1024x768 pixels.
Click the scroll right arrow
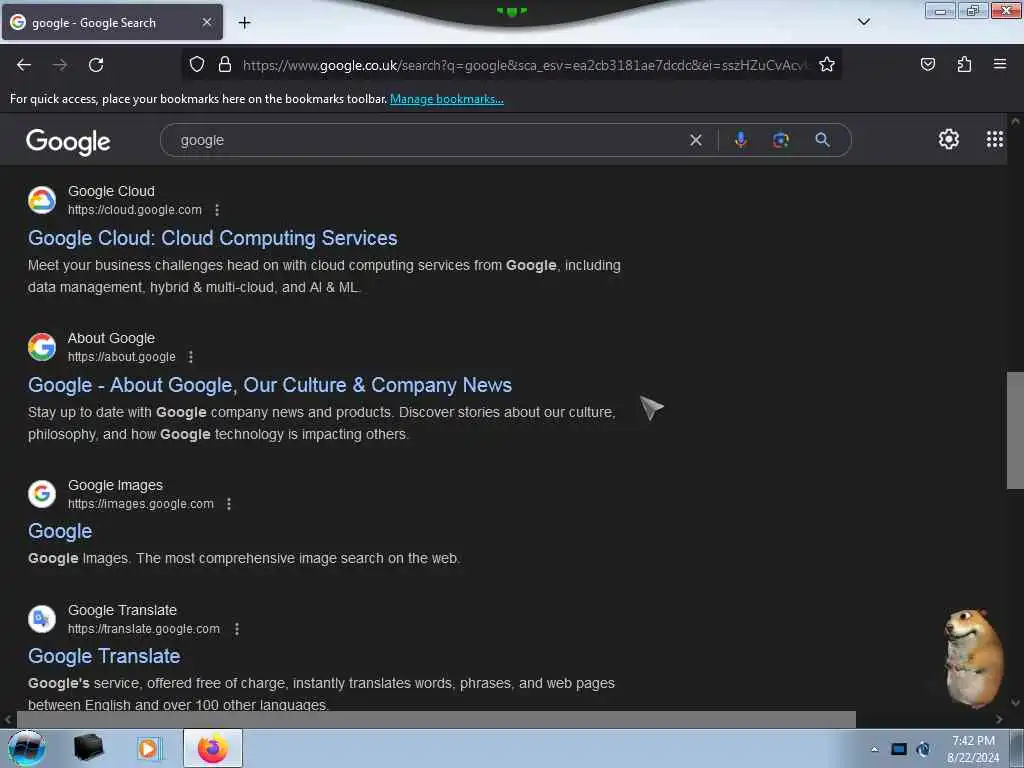[999, 720]
